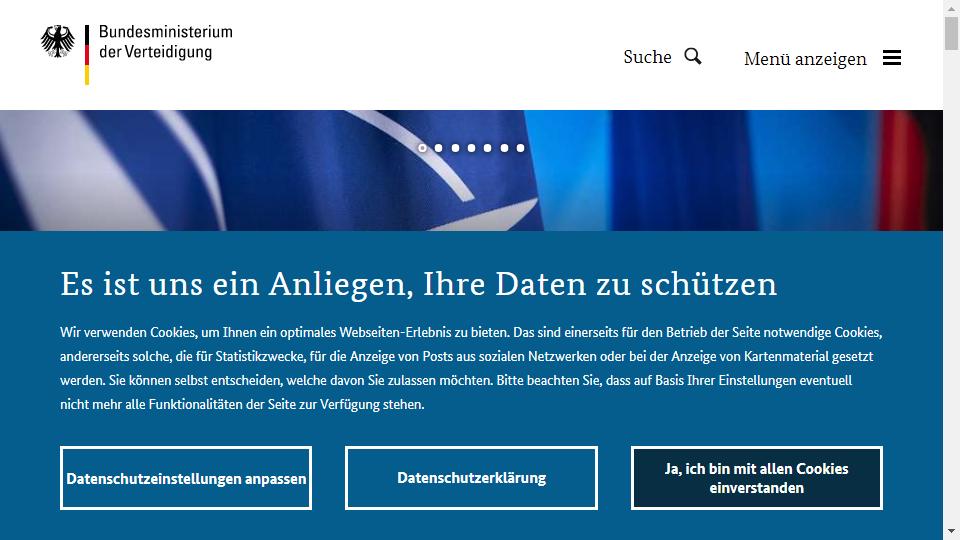Open the hamburger menu icon
The width and height of the screenshot is (960, 540).
click(891, 58)
